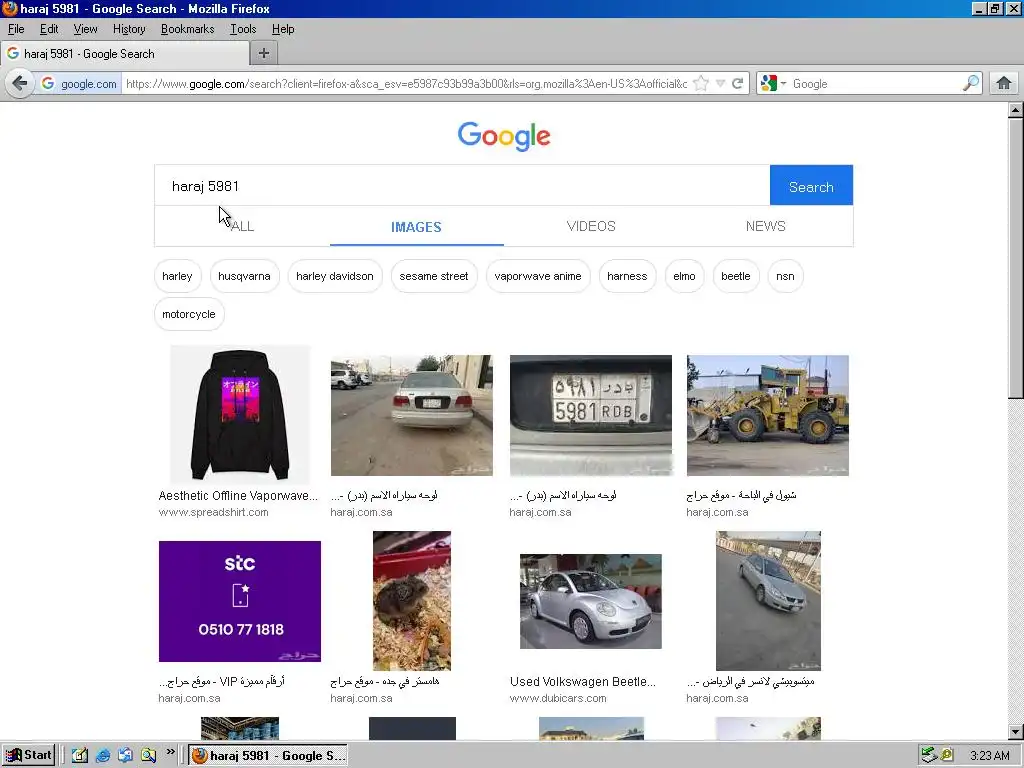This screenshot has height=768, width=1024.
Task: Switch to the VIDEOS results tab
Action: [x=591, y=226]
